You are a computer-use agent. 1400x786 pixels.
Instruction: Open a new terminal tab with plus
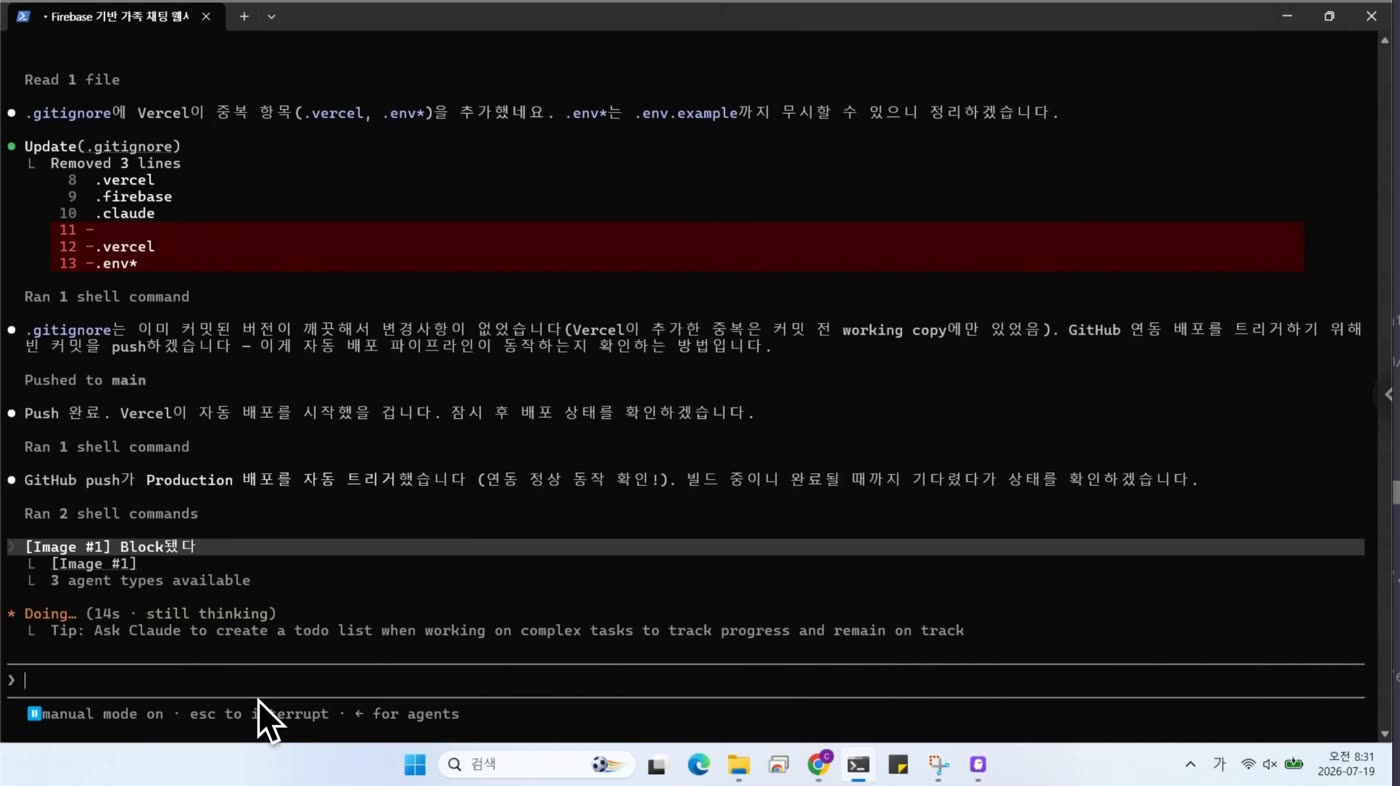pos(244,16)
